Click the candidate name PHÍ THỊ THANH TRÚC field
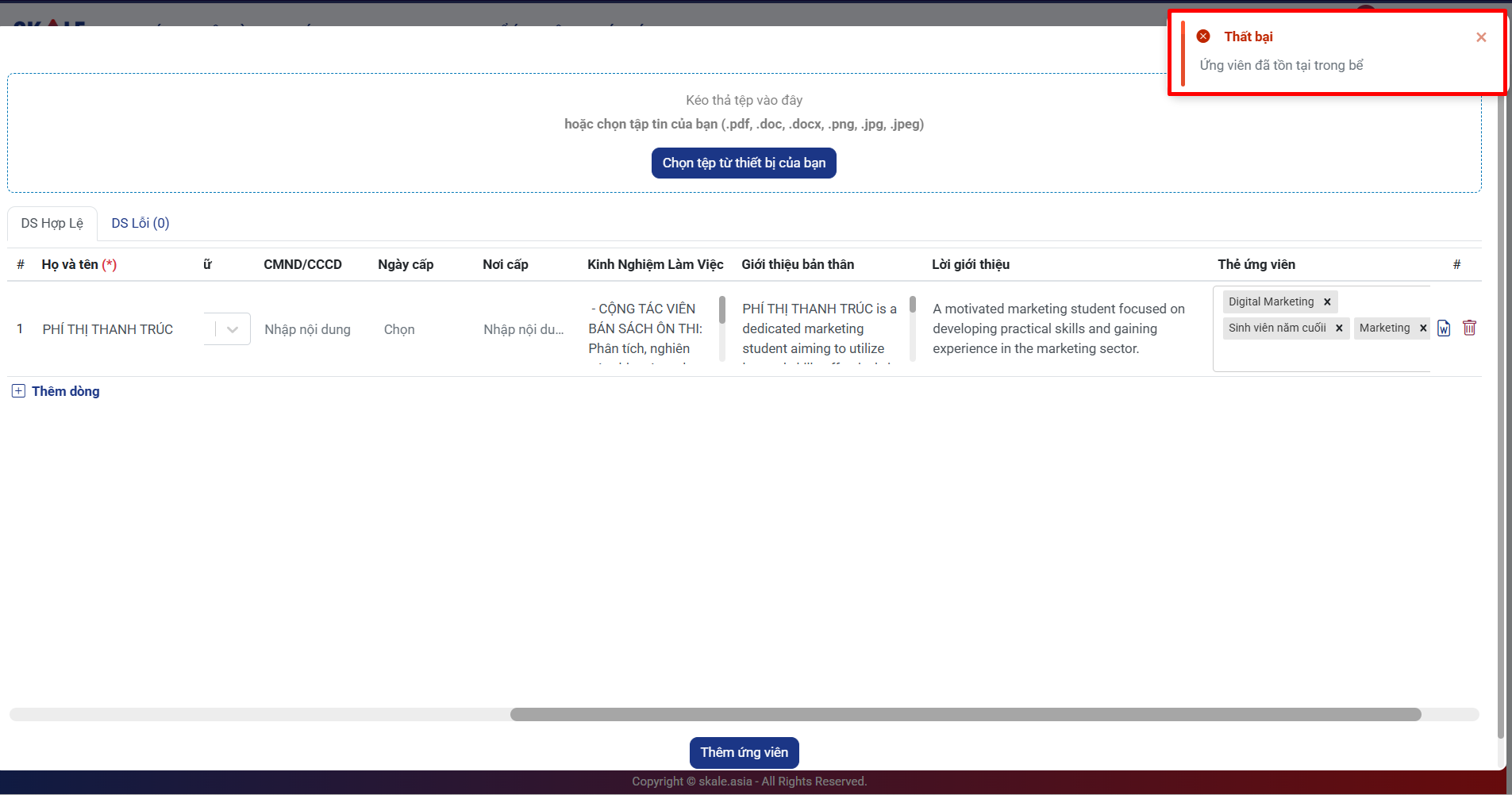 [x=108, y=329]
